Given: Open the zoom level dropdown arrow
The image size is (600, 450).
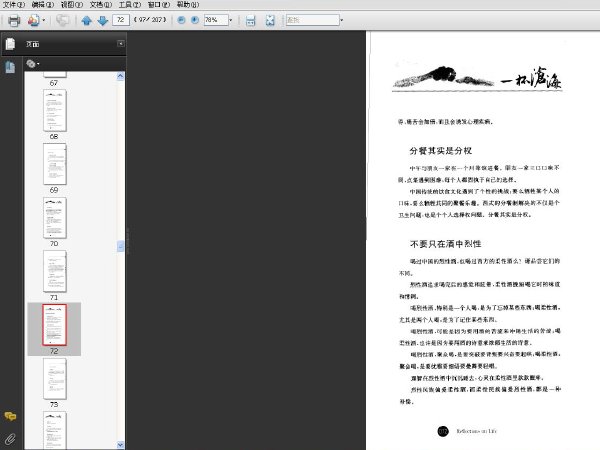Looking at the screenshot, I should pyautogui.click(x=231, y=20).
